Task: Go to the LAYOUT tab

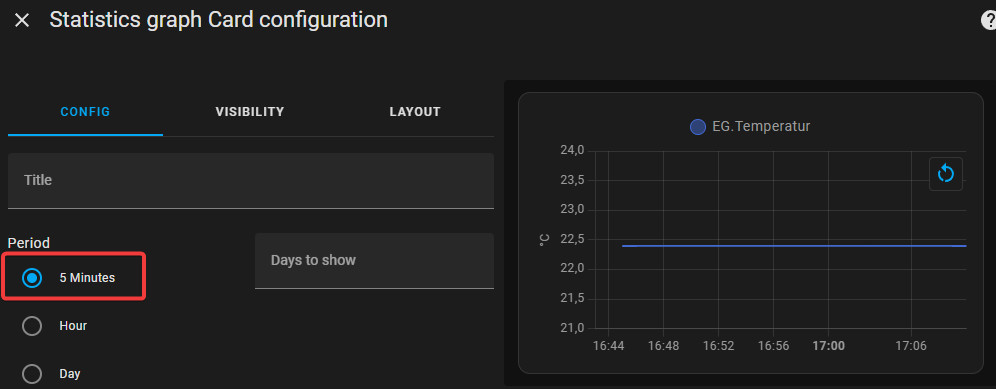Action: (415, 112)
